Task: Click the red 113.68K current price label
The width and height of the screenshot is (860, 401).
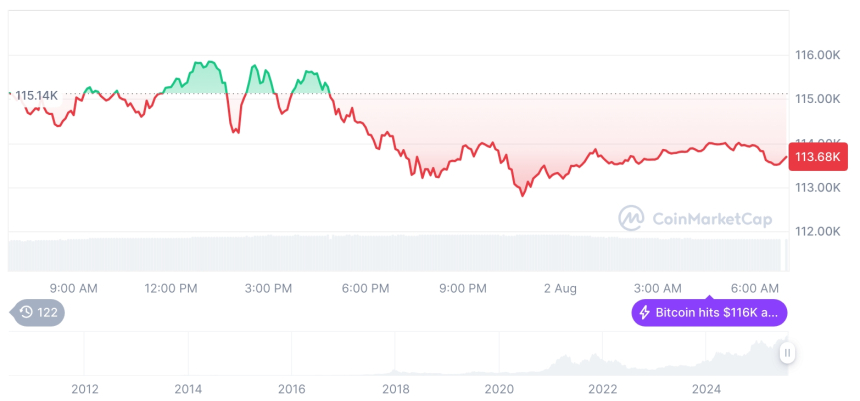Action: [817, 156]
